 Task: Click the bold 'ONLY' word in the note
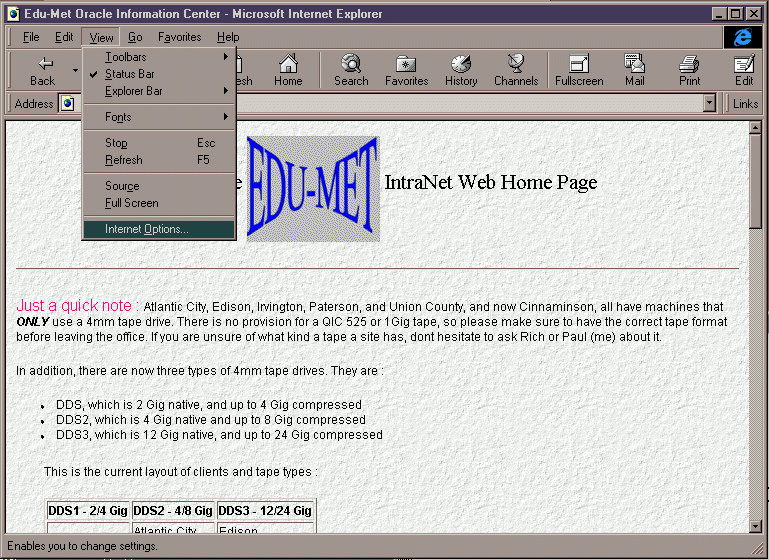pos(32,322)
